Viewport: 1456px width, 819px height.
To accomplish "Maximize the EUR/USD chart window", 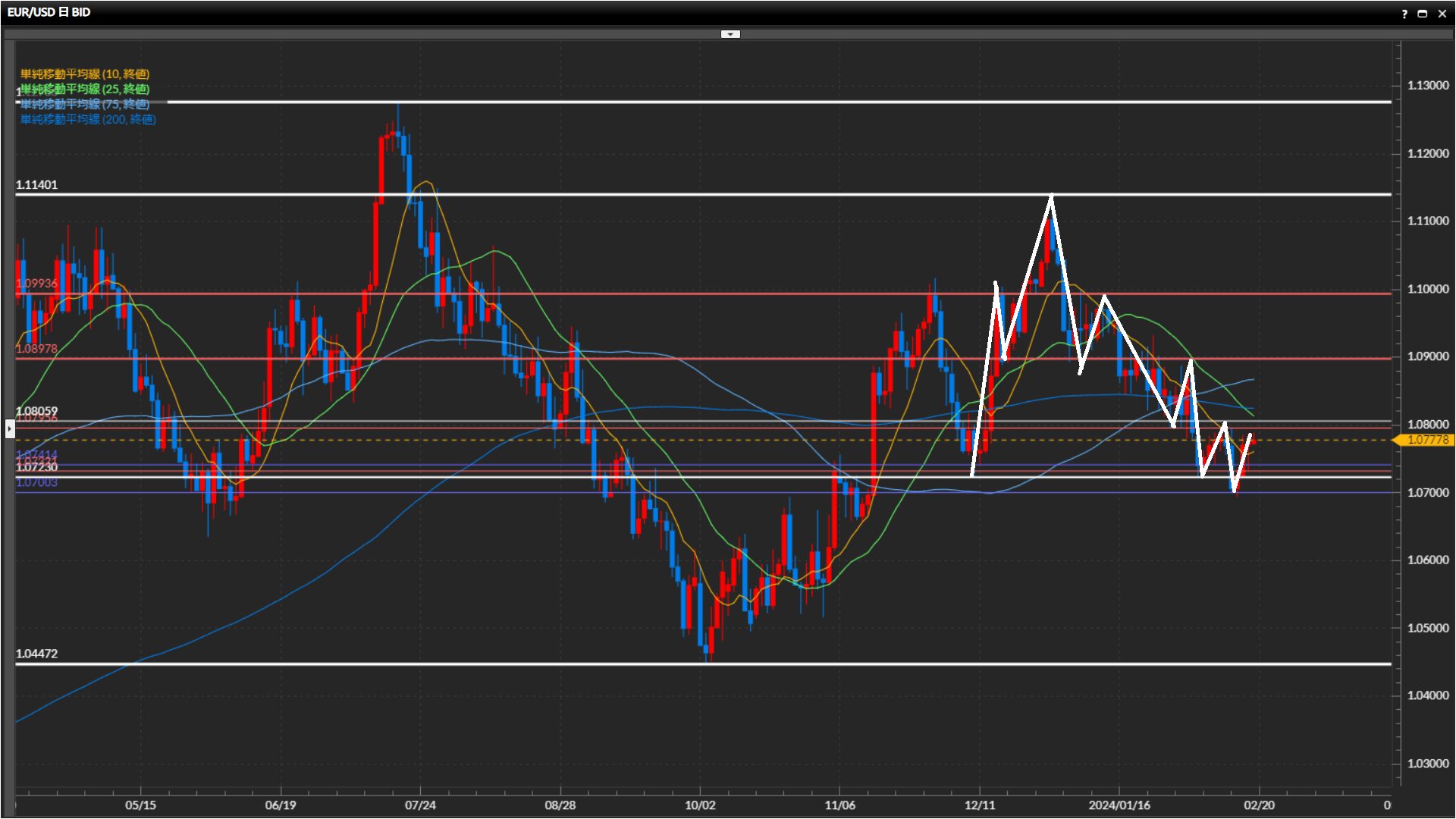I will pos(1423,14).
